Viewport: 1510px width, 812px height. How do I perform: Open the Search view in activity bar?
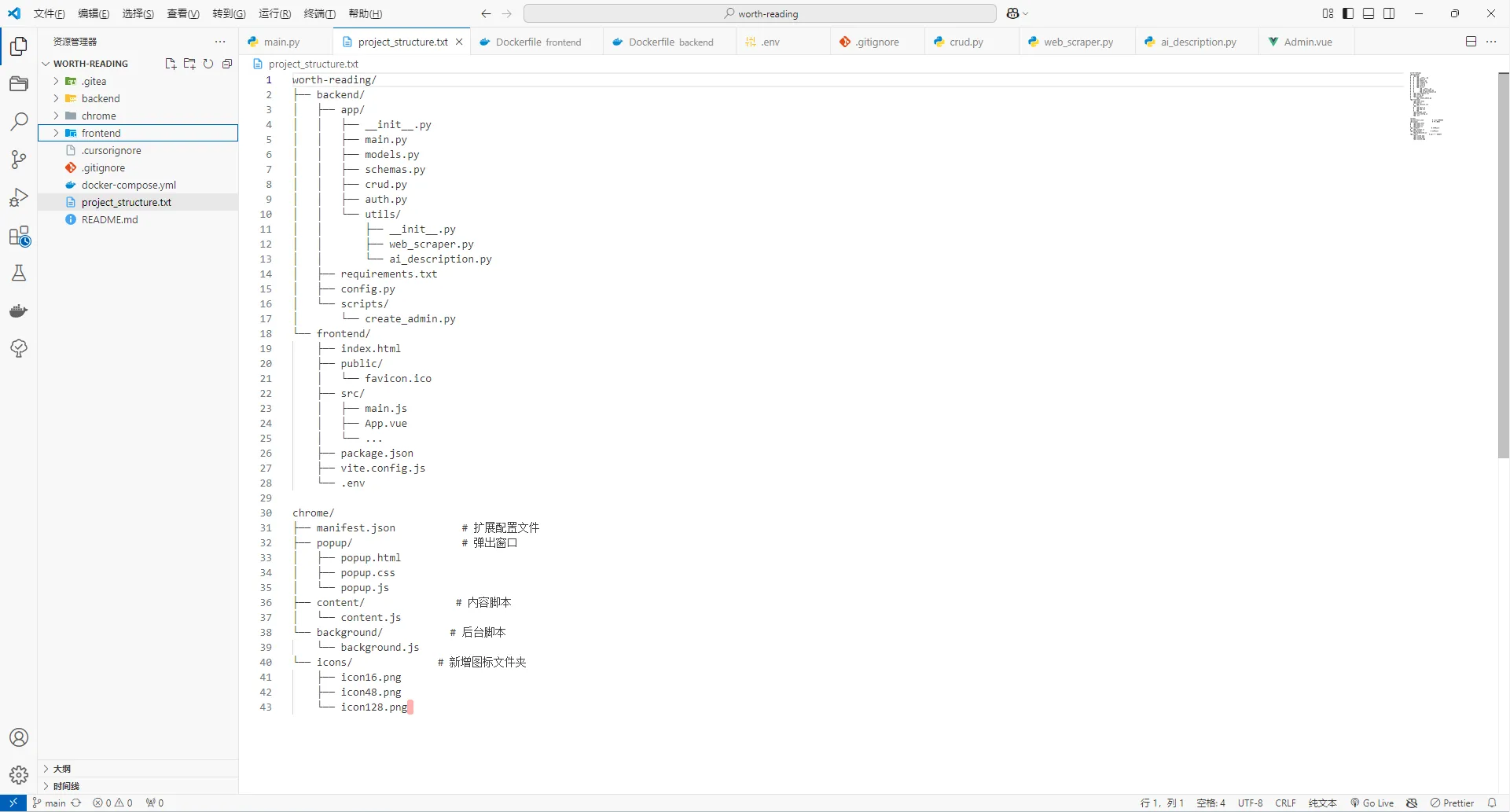point(19,122)
